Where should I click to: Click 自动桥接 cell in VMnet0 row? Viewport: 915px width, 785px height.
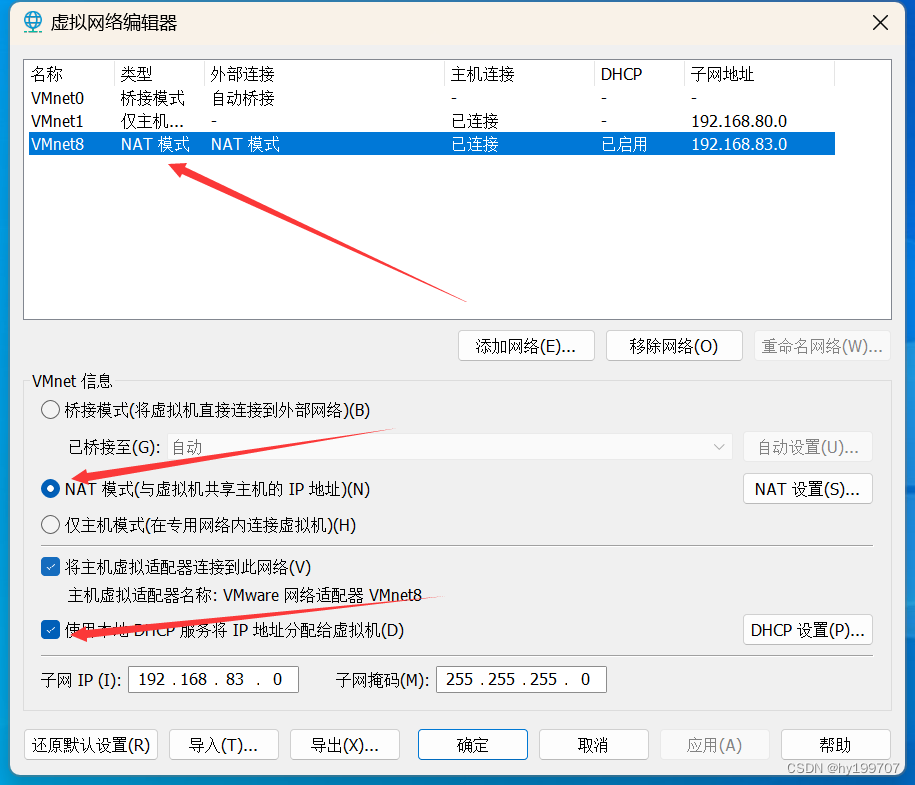pos(243,98)
